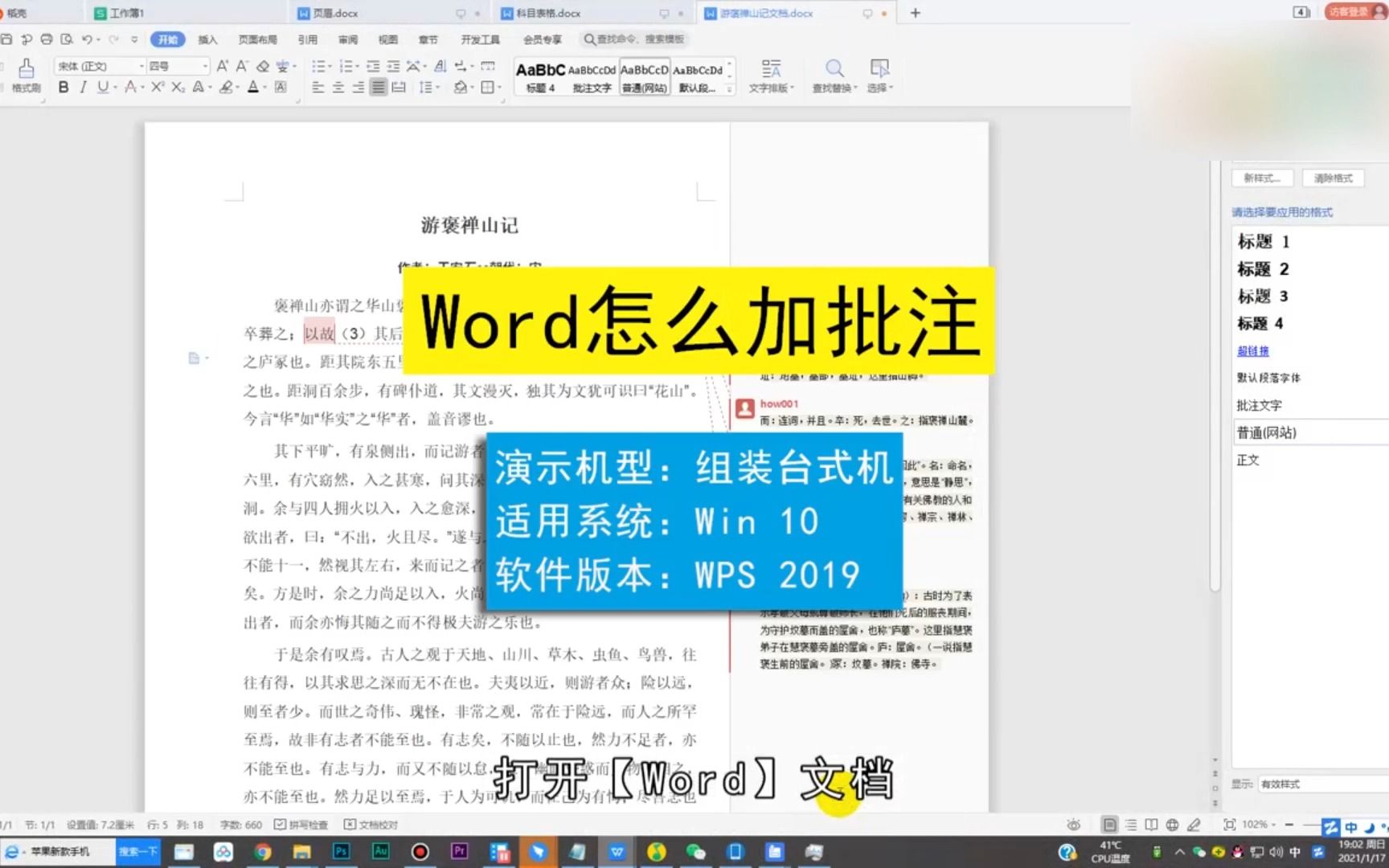This screenshot has width=1389, height=868.
Task: Open the References ribbon tab
Action: (307, 39)
